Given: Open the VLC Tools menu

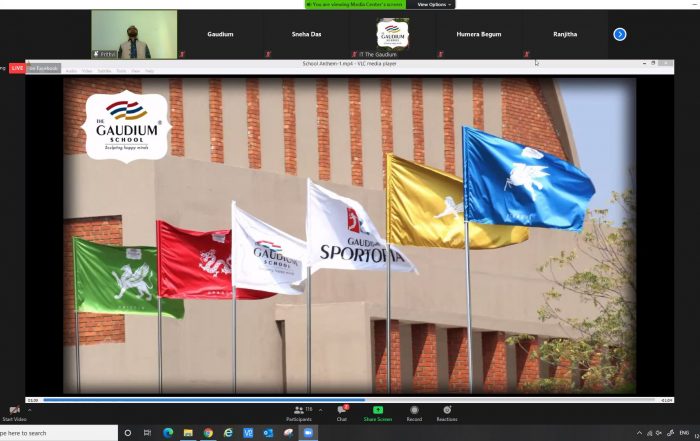Looking at the screenshot, I should point(121,71).
